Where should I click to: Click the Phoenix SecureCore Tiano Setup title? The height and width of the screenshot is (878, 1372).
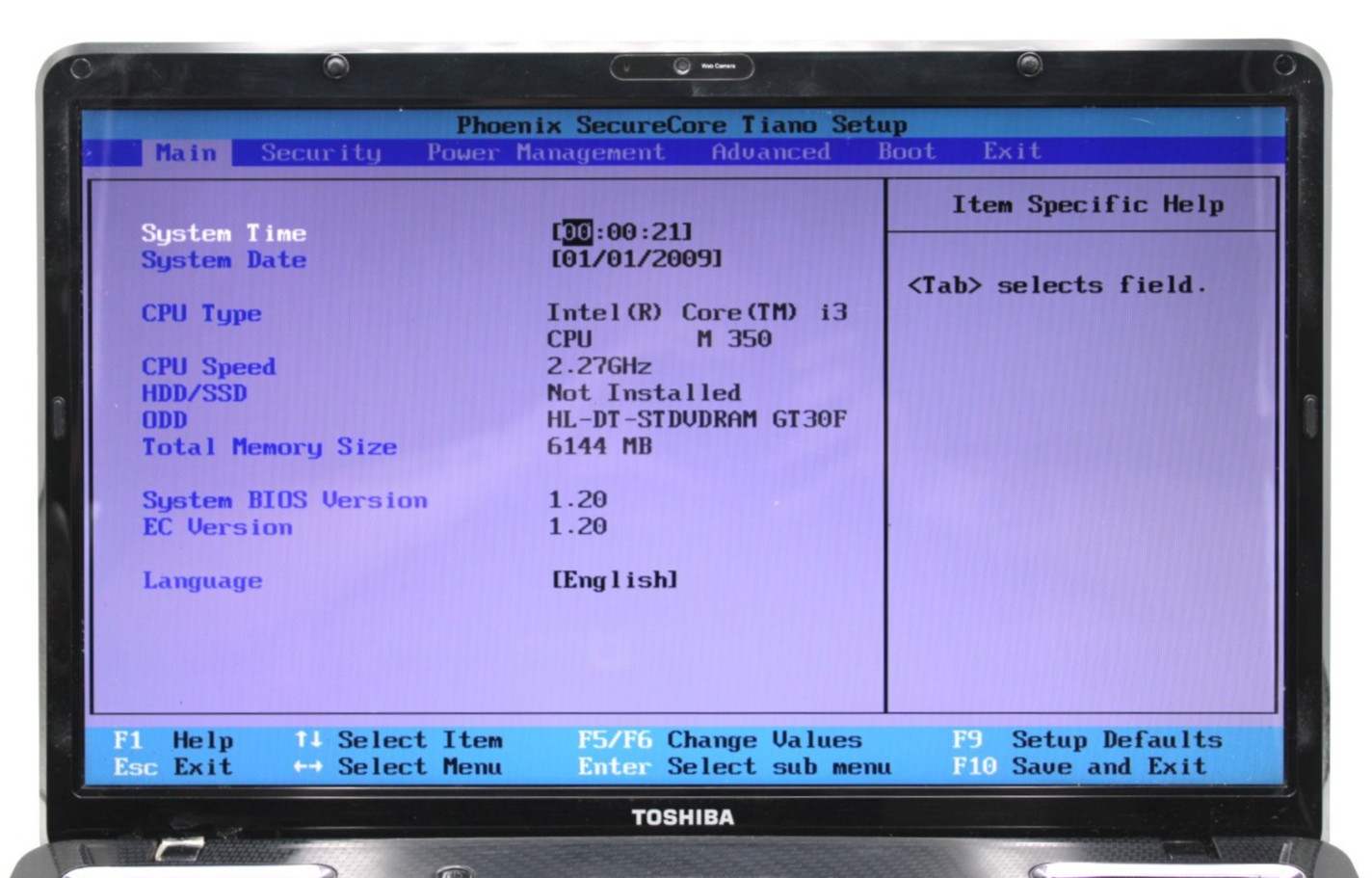682,125
